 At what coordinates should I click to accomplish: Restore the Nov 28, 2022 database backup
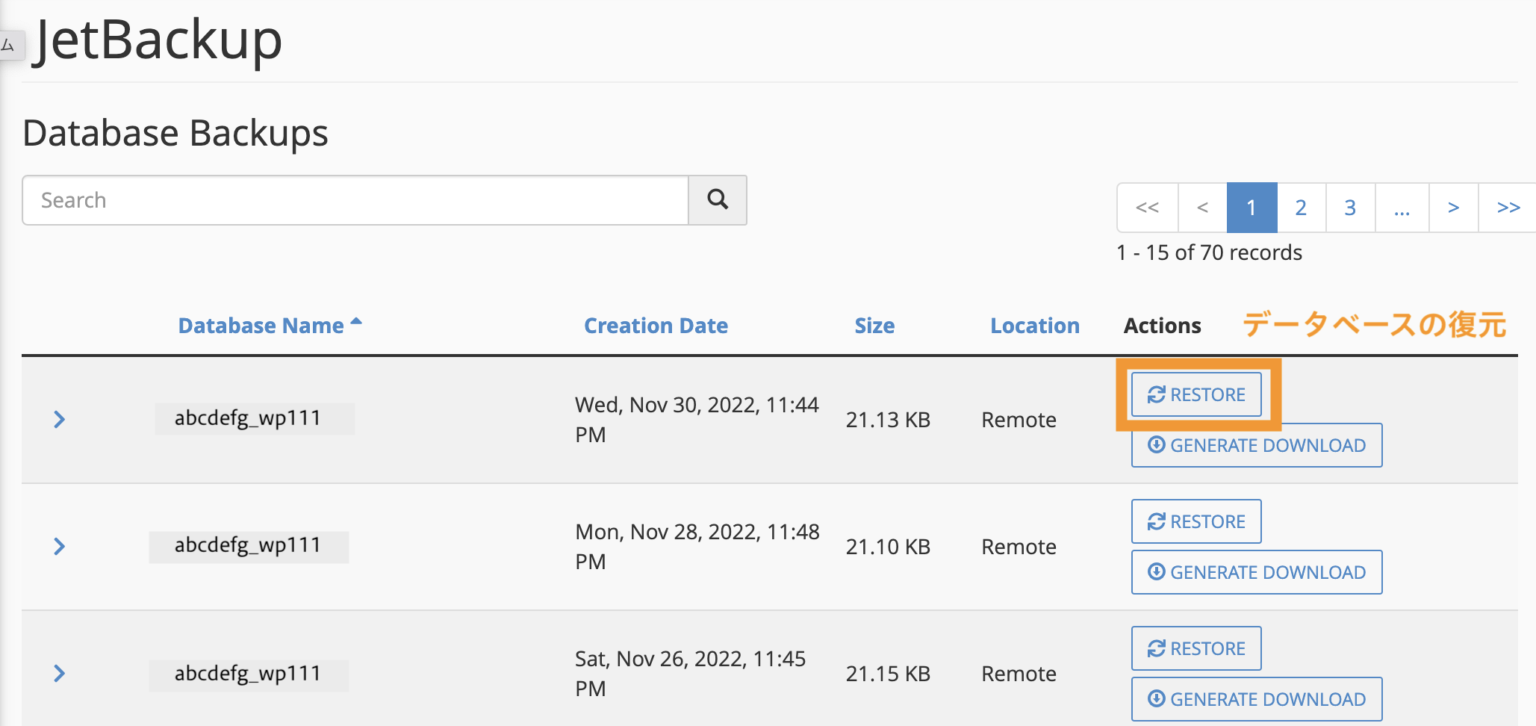[1196, 522]
